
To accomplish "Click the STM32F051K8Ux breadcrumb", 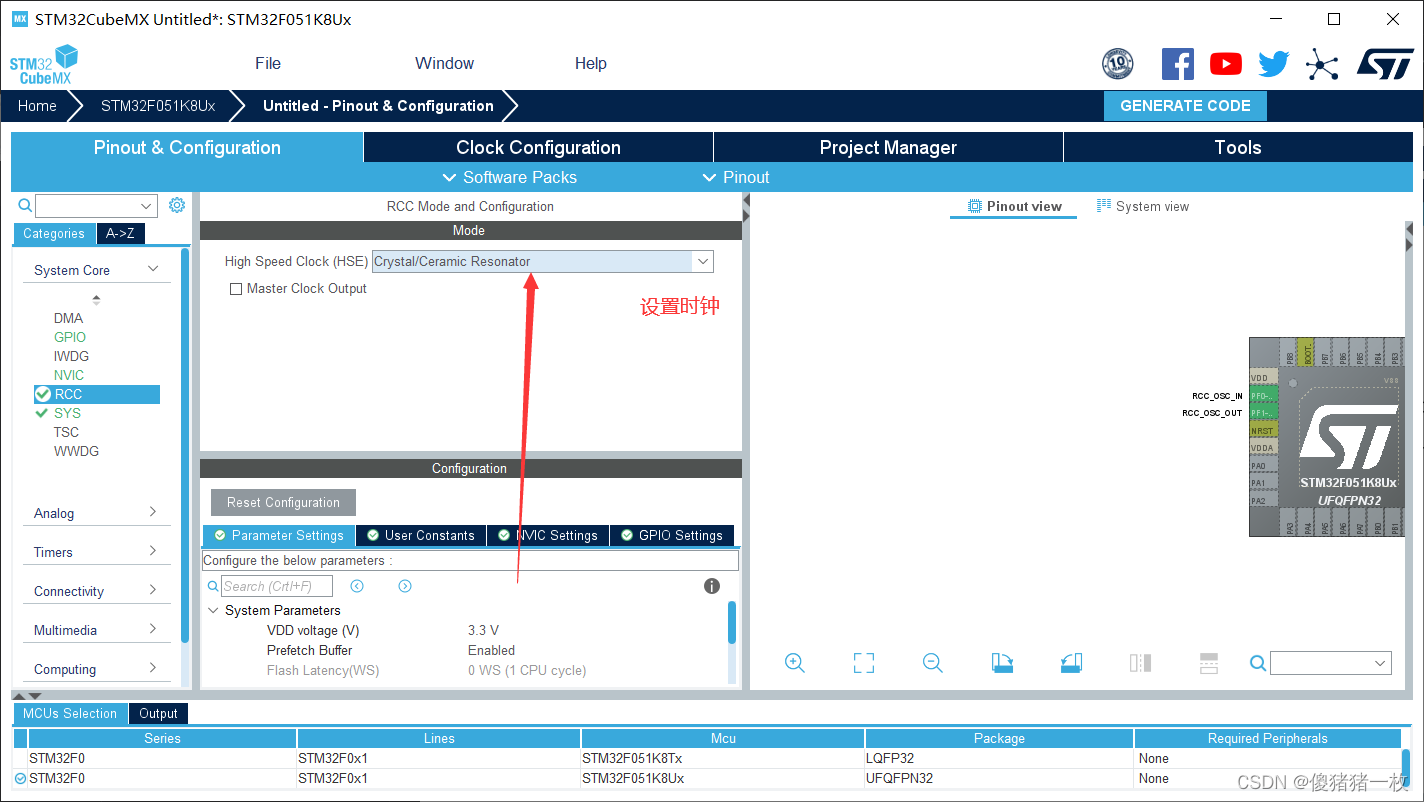I will (x=158, y=106).
